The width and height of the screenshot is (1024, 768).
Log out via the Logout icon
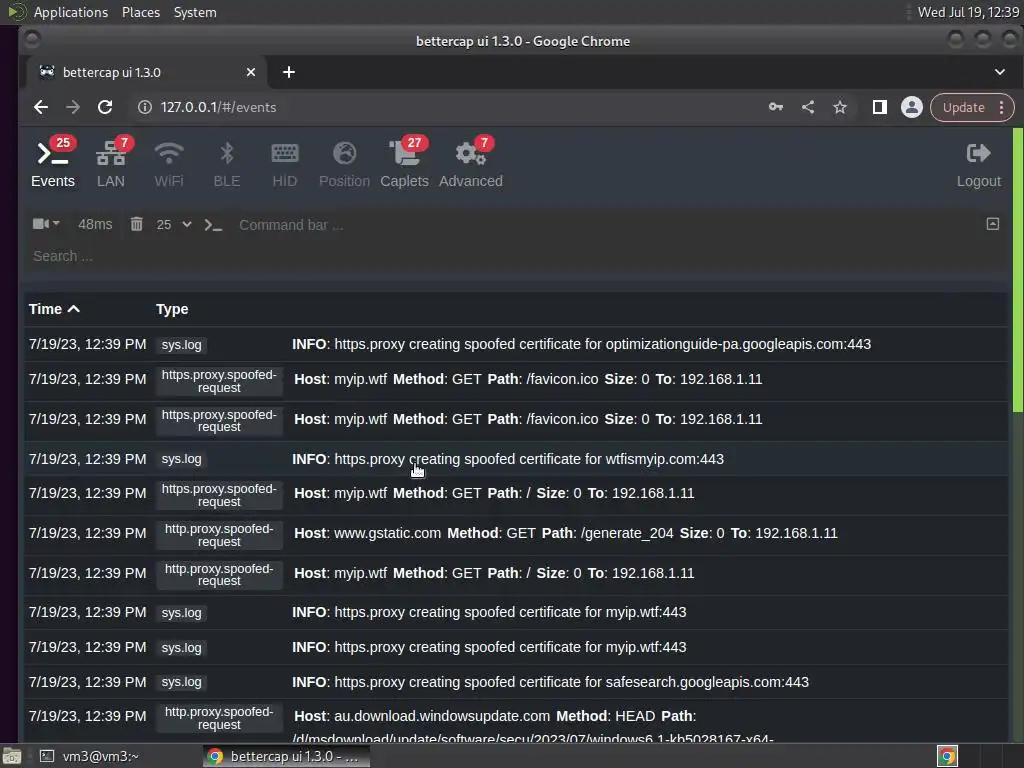point(978,165)
